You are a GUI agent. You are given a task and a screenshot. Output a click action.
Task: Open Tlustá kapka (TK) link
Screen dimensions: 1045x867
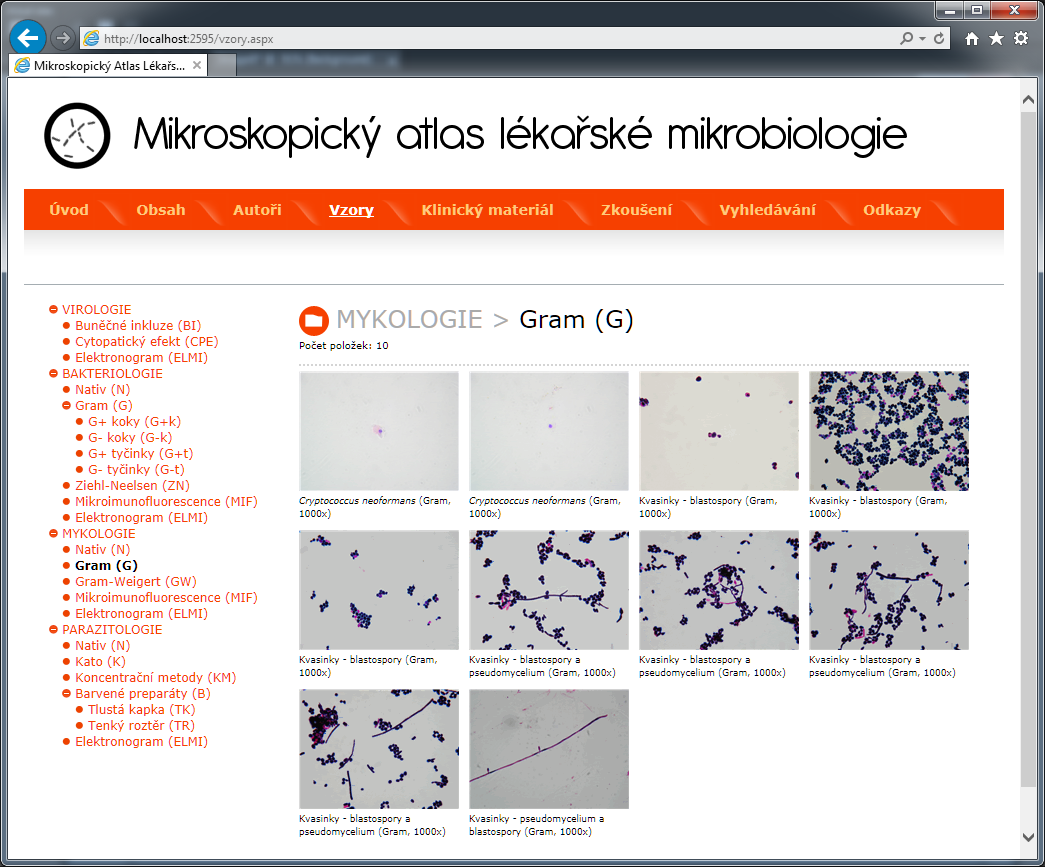141,710
